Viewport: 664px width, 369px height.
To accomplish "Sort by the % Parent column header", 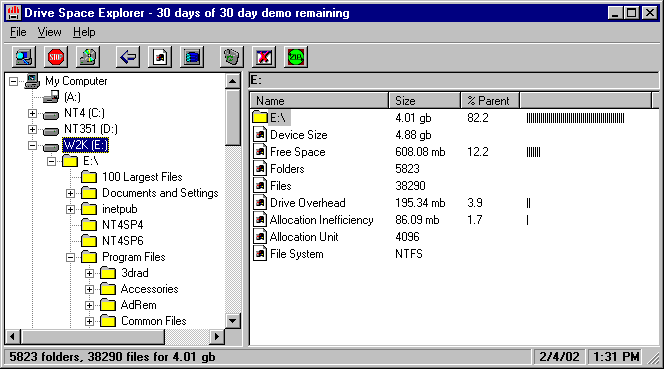I will [490, 101].
